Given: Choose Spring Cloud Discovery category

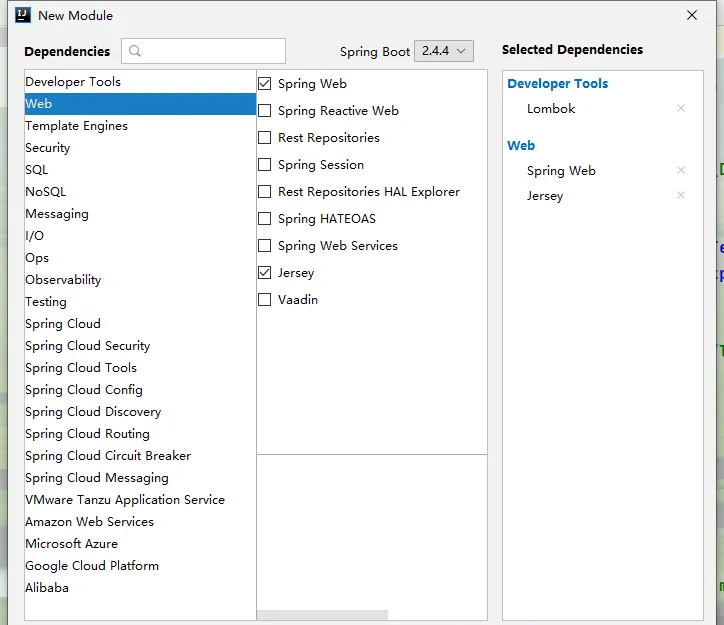Looking at the screenshot, I should tap(140, 412).
